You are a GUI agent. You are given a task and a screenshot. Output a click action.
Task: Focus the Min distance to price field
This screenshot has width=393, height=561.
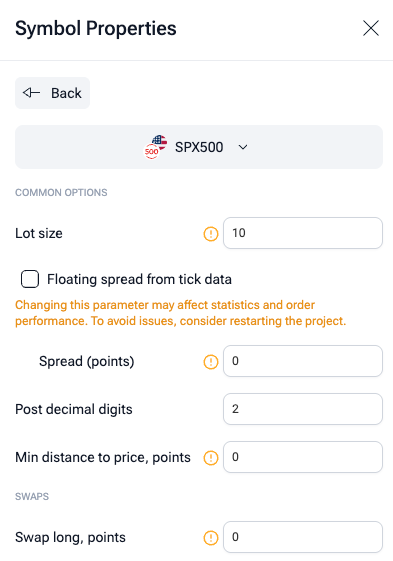tap(303, 457)
